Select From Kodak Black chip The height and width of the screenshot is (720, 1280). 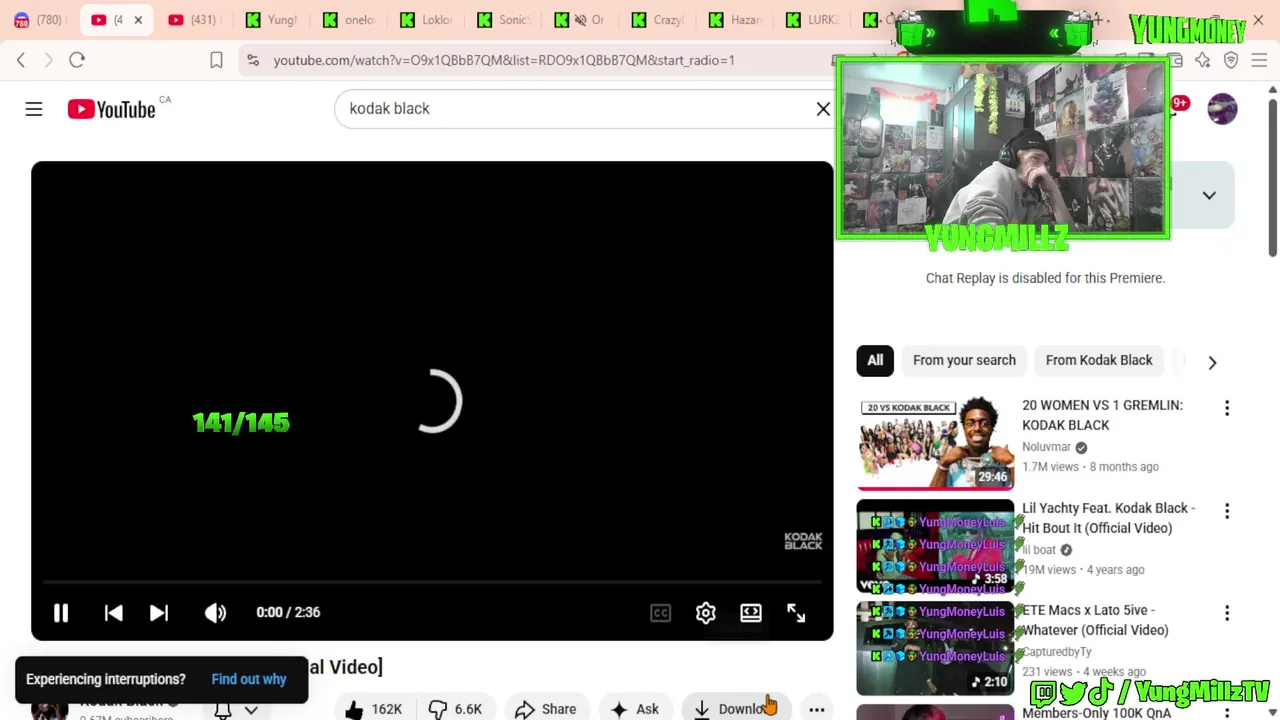tap(1099, 361)
